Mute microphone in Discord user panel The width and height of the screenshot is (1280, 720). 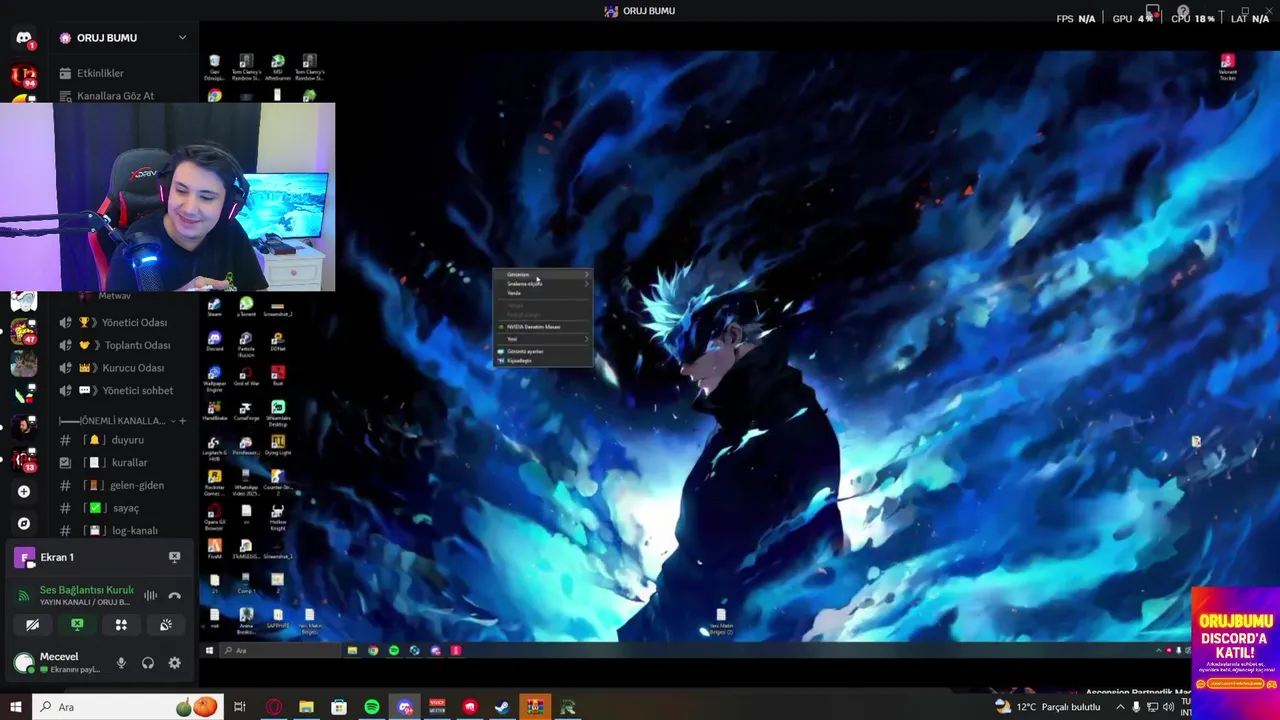(121, 663)
